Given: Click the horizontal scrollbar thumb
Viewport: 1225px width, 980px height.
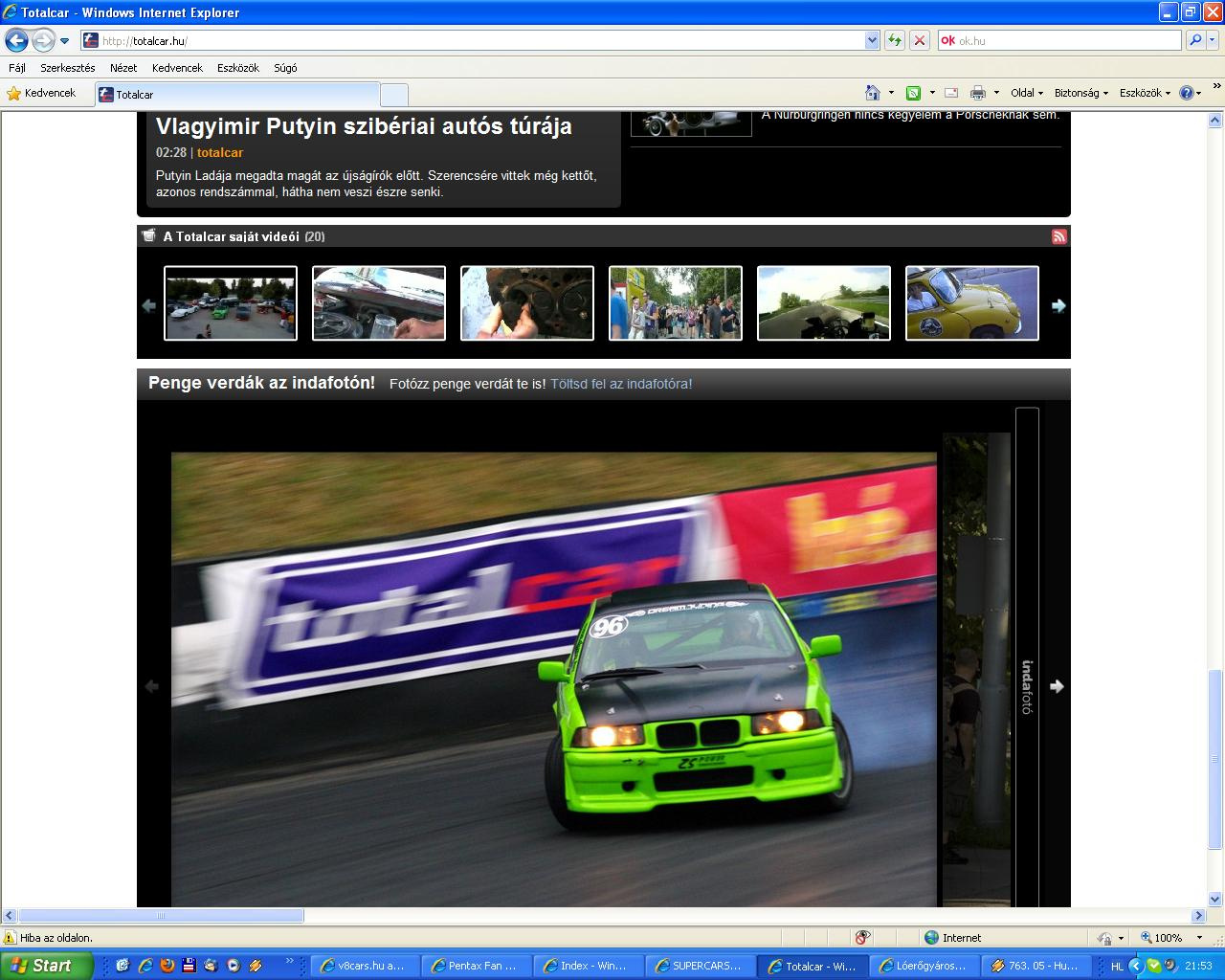Looking at the screenshot, I should [161, 916].
